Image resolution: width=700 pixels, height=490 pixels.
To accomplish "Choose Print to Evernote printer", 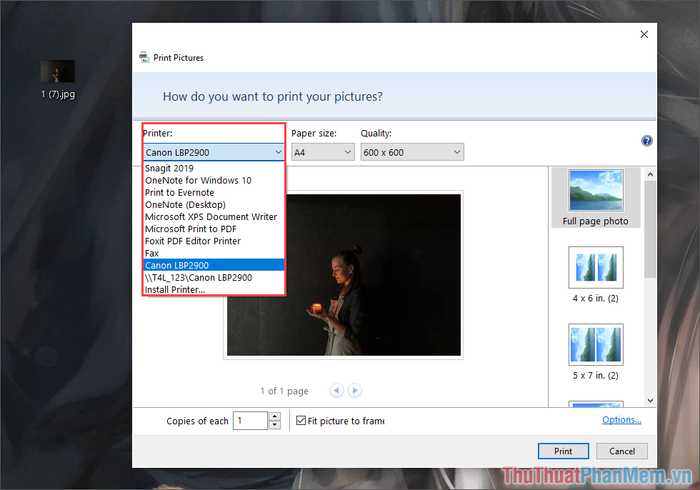I will pyautogui.click(x=214, y=192).
